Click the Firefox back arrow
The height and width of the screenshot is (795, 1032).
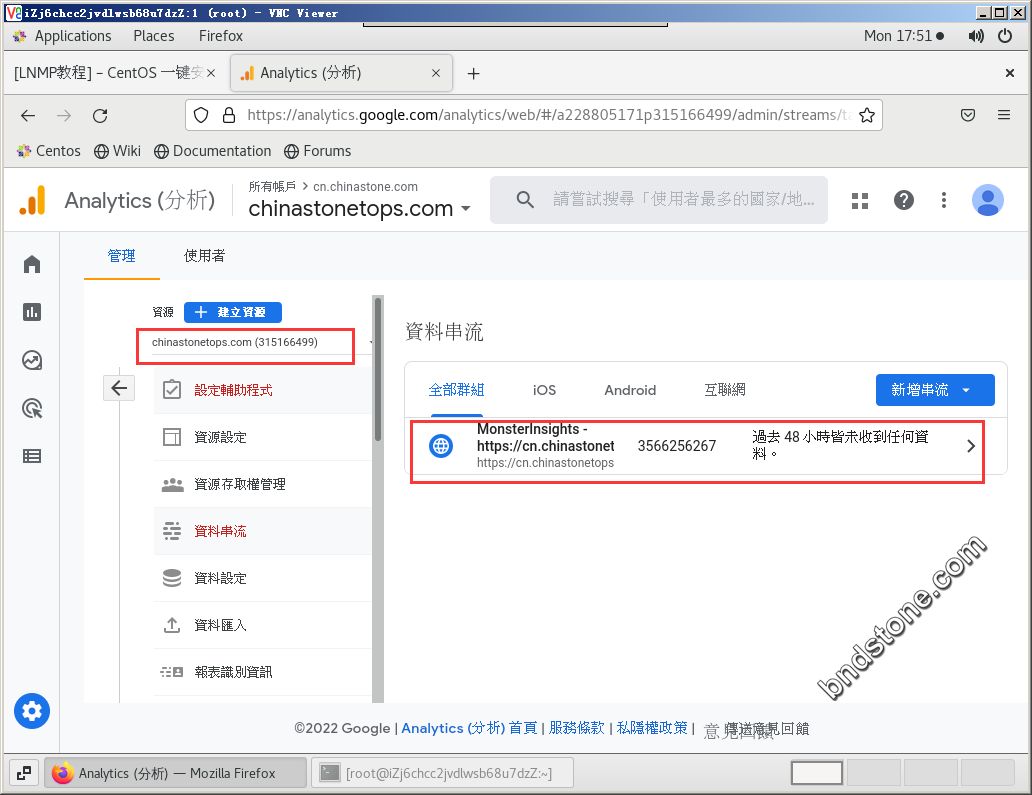[x=28, y=116]
